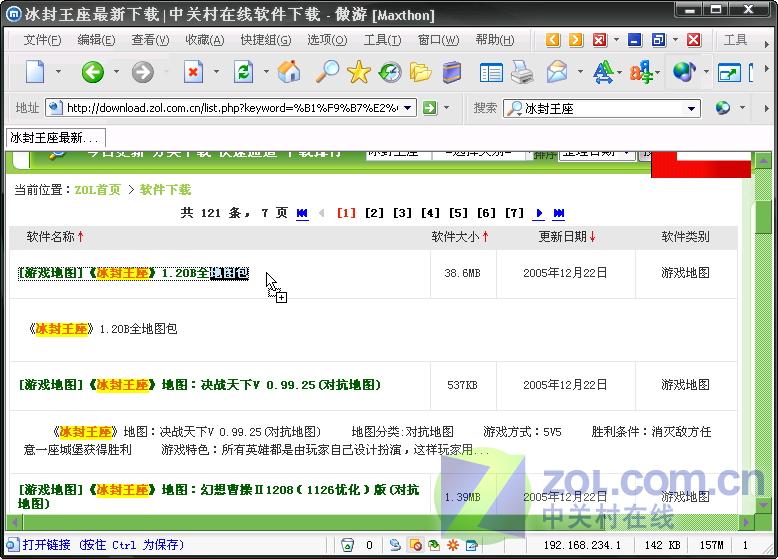Open the 1.20B全地图包 download link

click(x=133, y=273)
